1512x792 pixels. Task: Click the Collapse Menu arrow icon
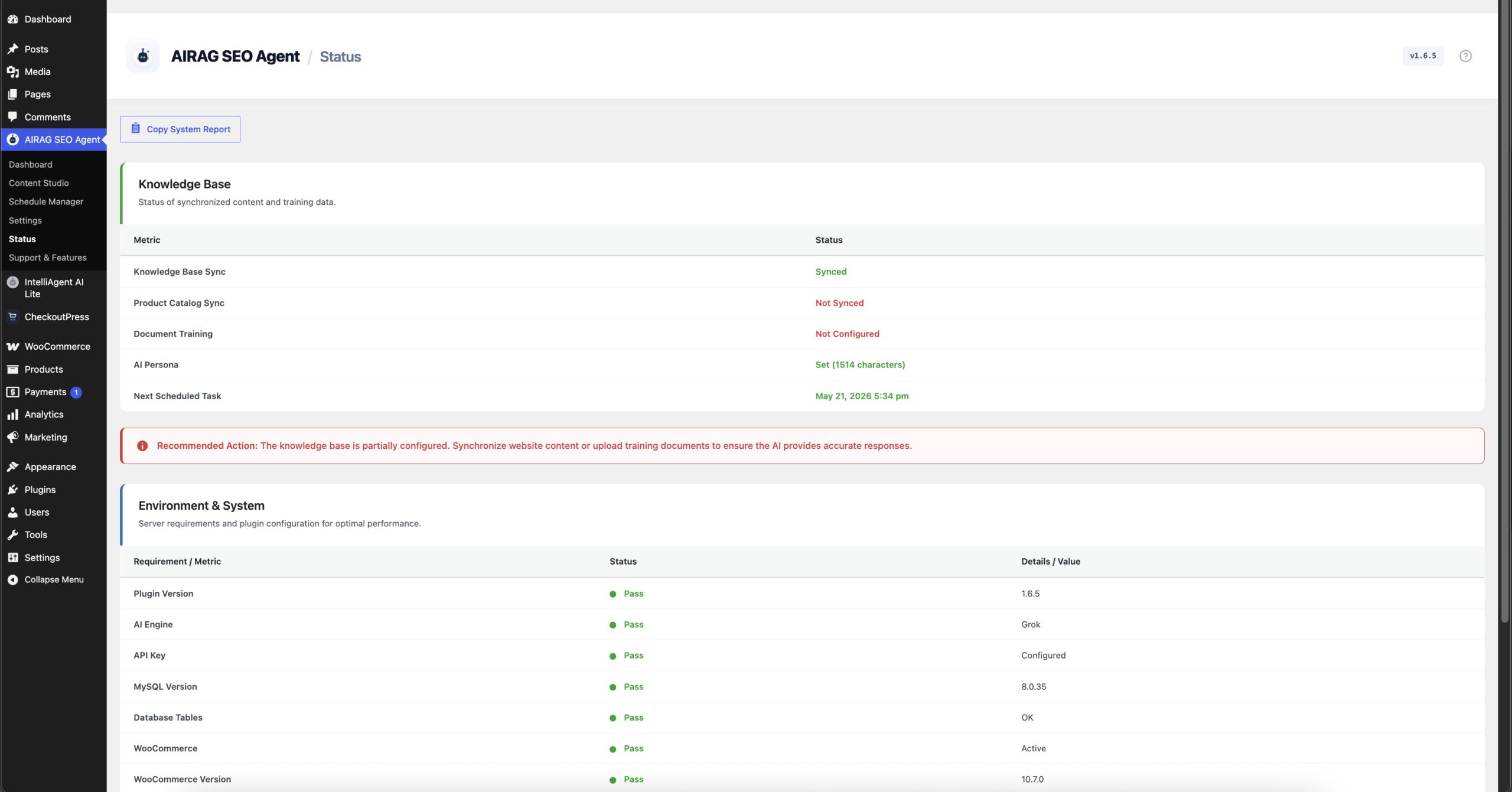pyautogui.click(x=12, y=580)
